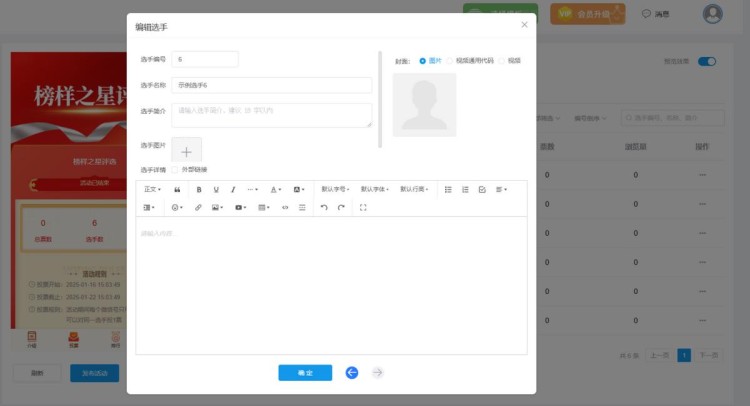This screenshot has height=406, width=750.
Task: Expand 默认行高 line height dropdown
Action: click(x=415, y=189)
